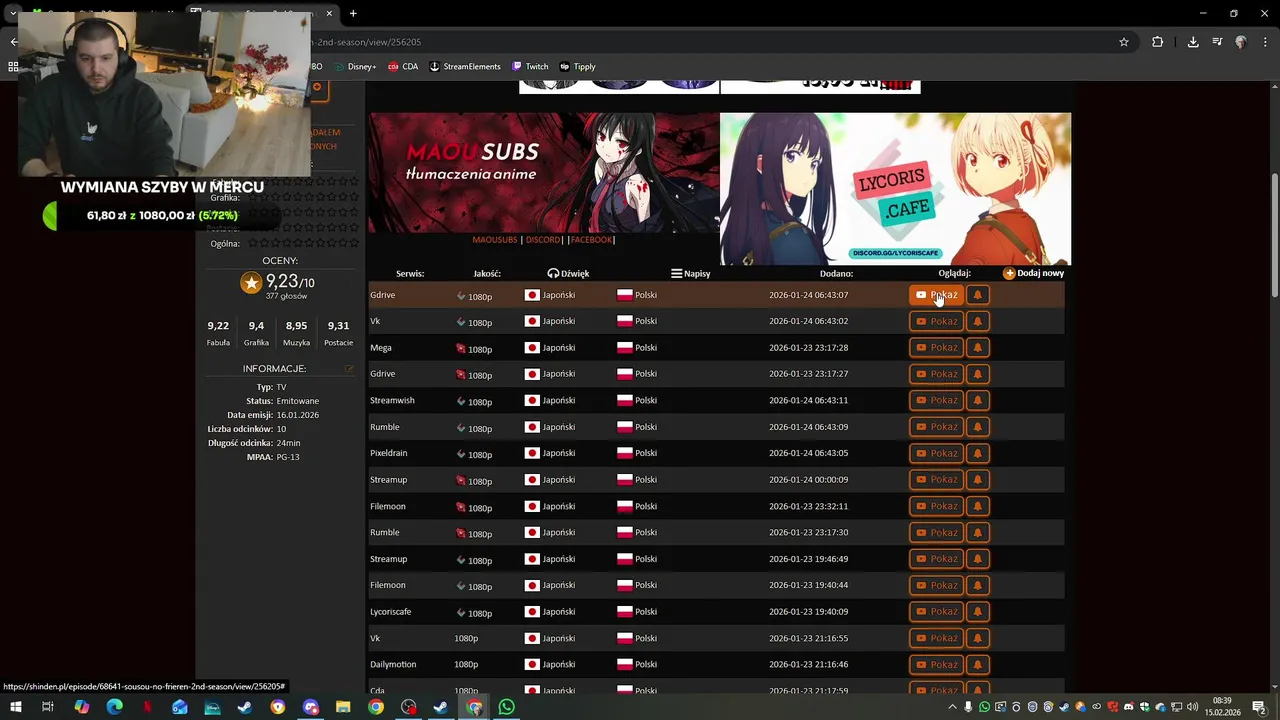Viewport: 1280px width, 720px height.
Task: Open Microsoft Edge from the taskbar
Action: point(114,707)
